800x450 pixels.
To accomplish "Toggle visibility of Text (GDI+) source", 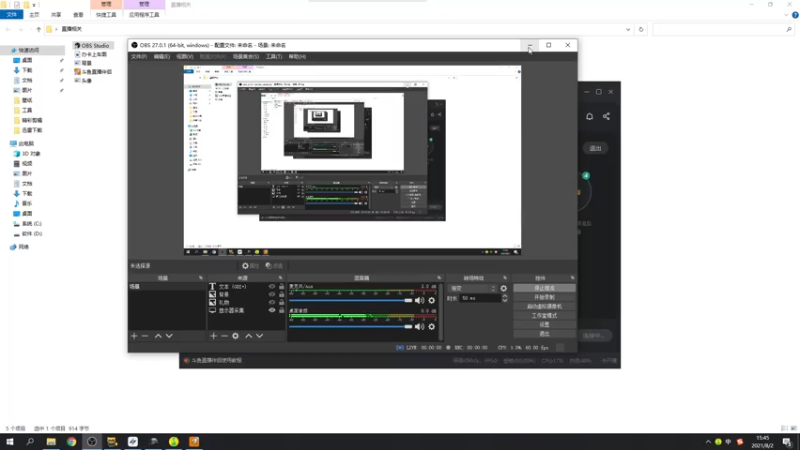I will coord(272,287).
